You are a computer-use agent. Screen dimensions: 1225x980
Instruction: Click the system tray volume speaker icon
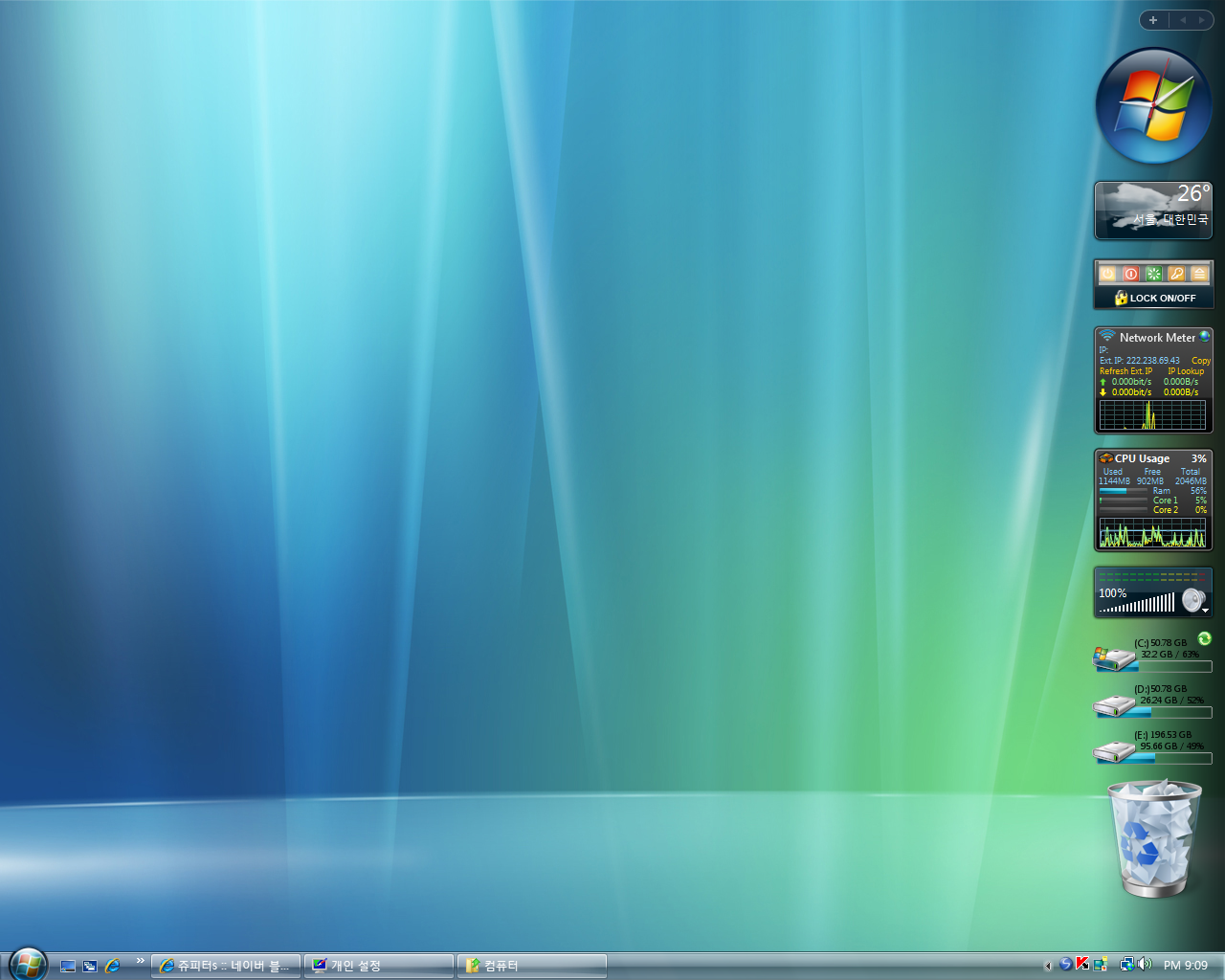[1145, 964]
